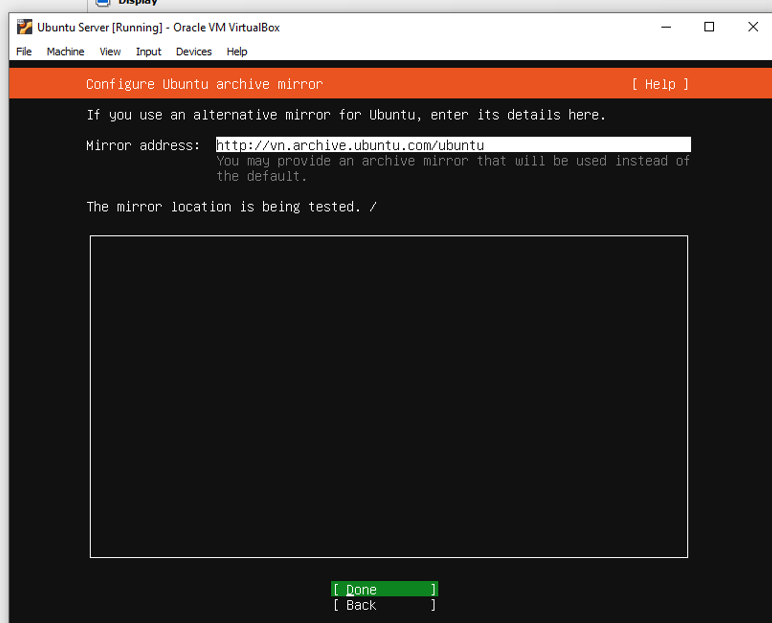The width and height of the screenshot is (772, 623).
Task: Minimize the VirtualBox VM window
Action: tap(664, 27)
